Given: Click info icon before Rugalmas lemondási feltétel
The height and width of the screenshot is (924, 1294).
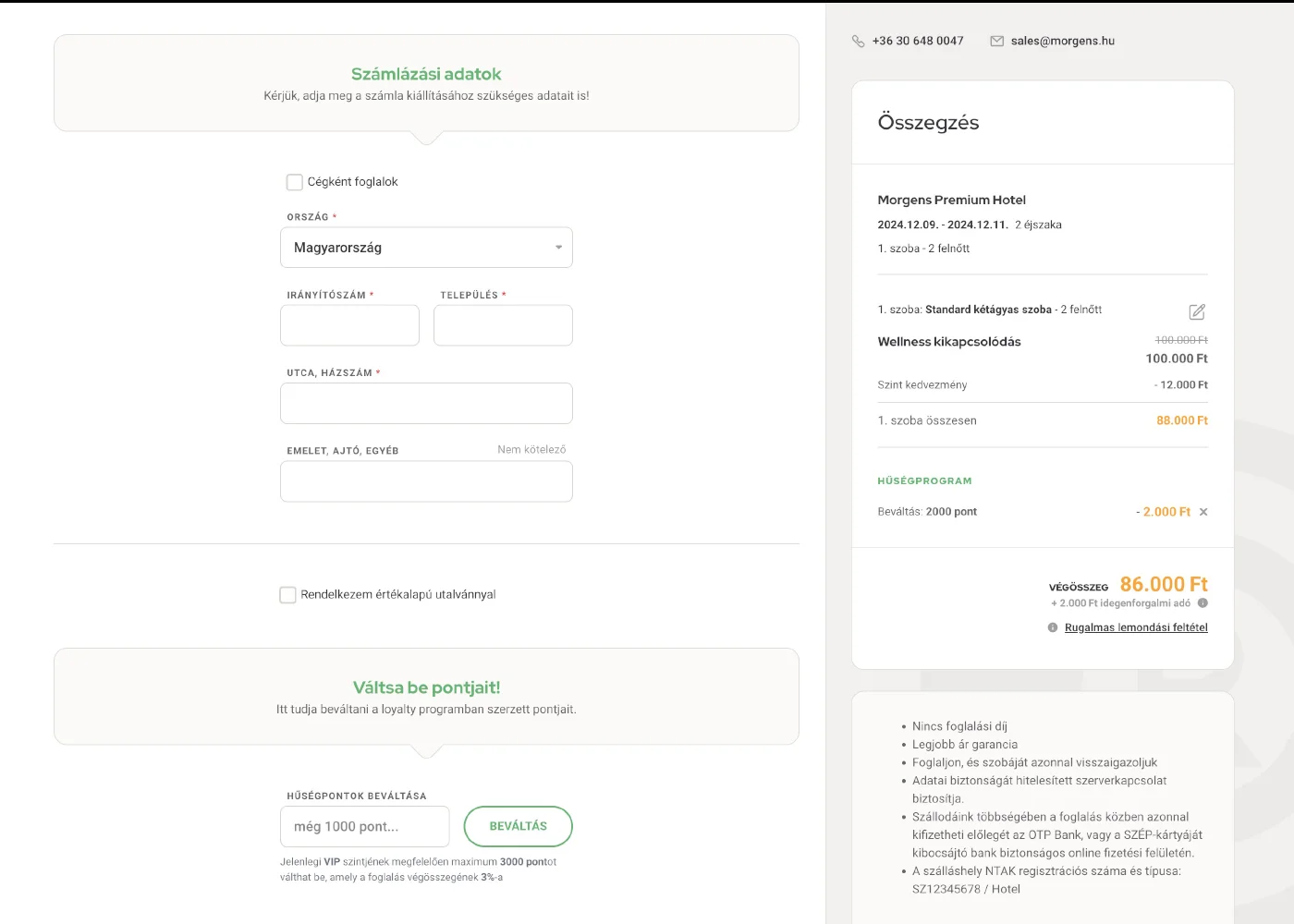Looking at the screenshot, I should click(1053, 627).
